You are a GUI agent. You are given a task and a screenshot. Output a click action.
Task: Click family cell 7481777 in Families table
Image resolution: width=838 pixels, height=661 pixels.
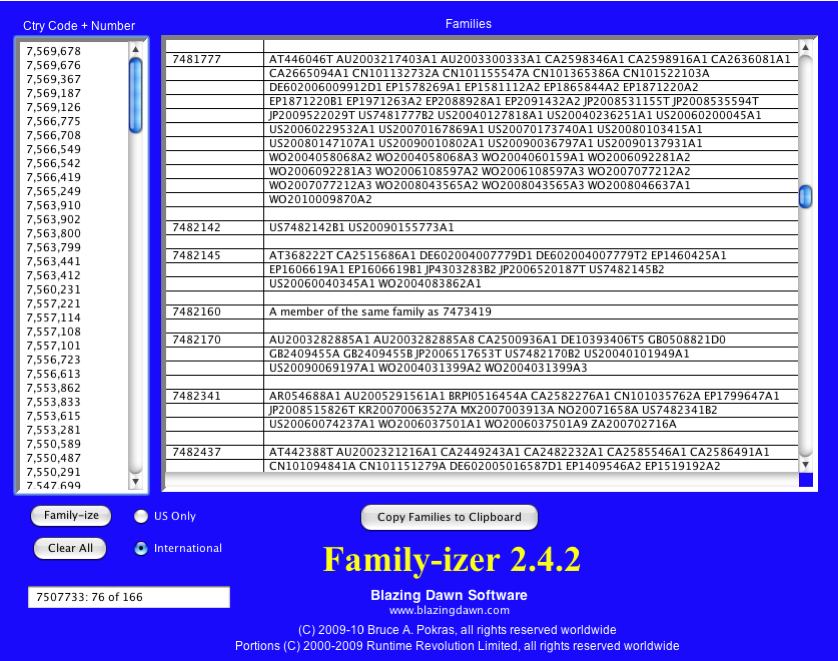point(215,59)
